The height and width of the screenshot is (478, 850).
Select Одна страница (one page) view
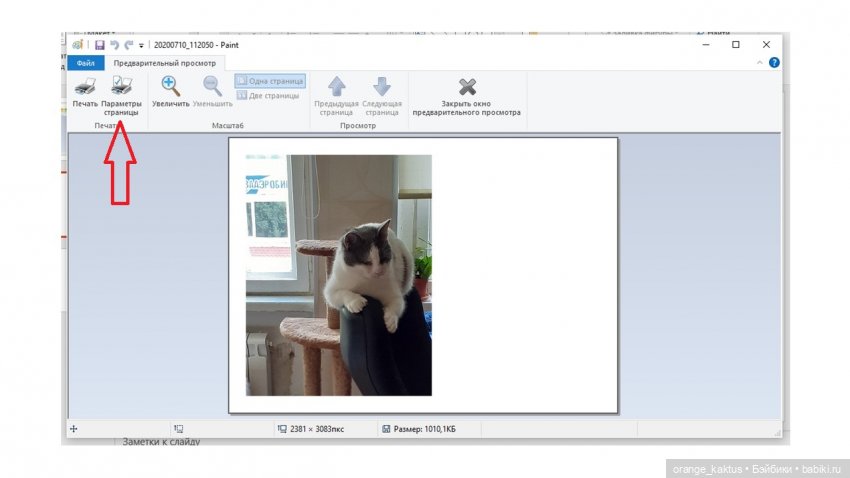click(x=270, y=81)
